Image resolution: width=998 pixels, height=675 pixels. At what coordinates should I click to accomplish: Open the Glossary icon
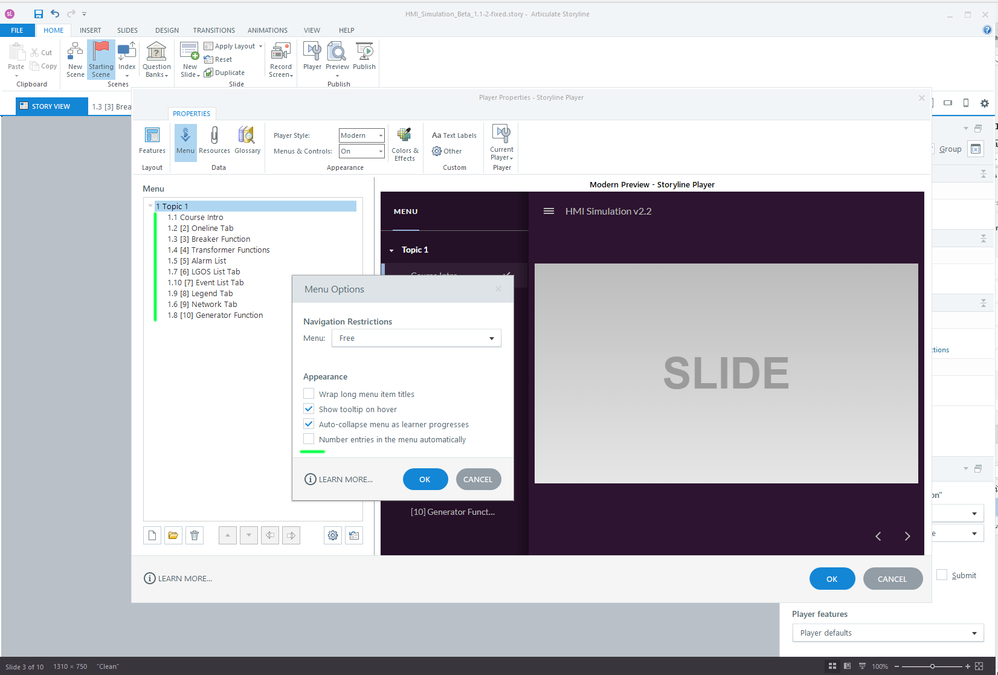[247, 140]
